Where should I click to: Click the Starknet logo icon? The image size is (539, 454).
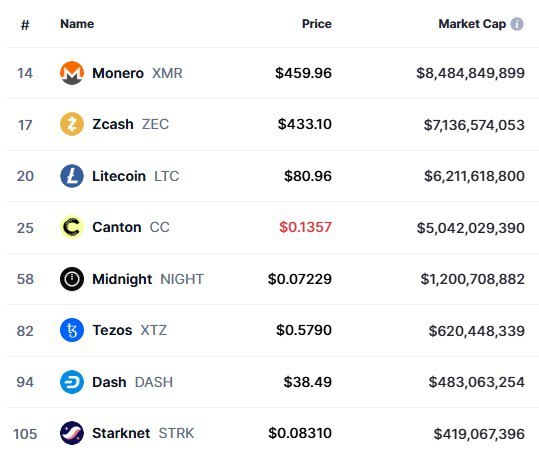(x=72, y=433)
